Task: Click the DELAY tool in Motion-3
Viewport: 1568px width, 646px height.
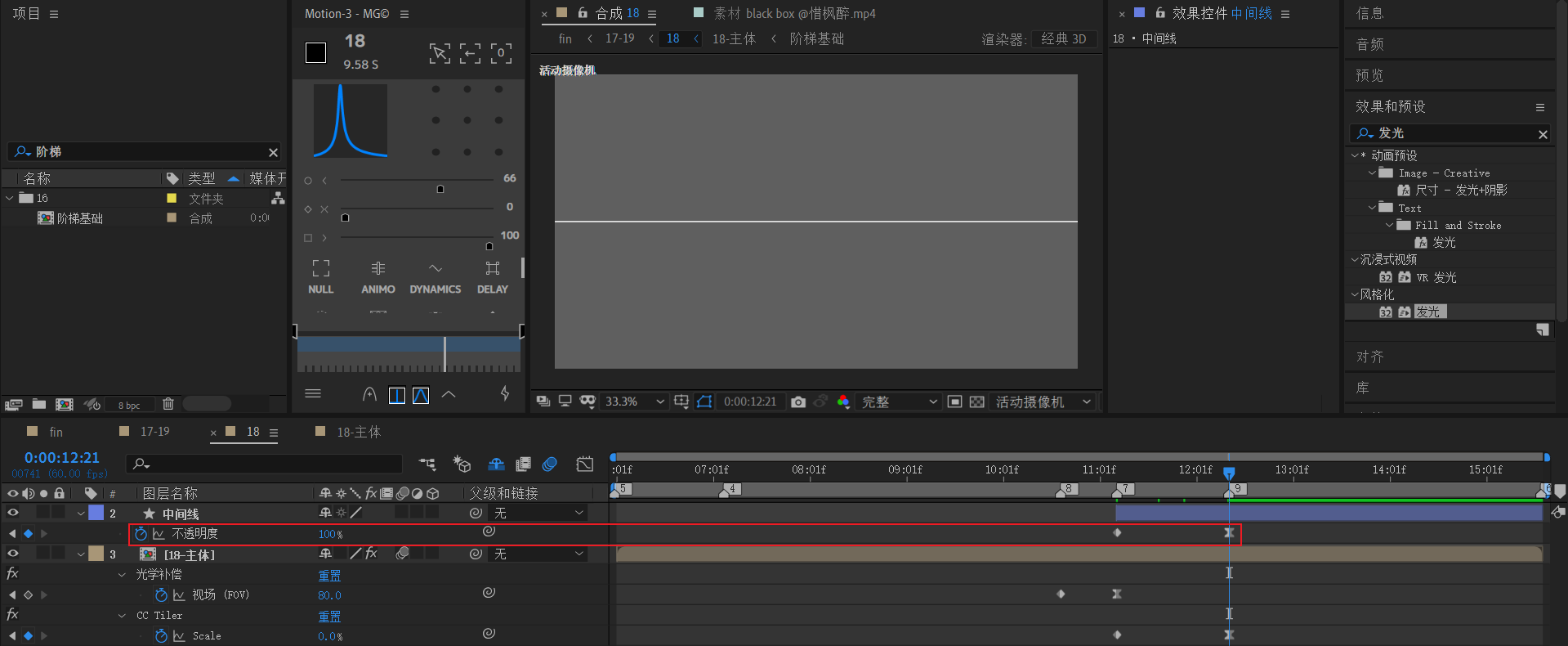Action: (492, 277)
